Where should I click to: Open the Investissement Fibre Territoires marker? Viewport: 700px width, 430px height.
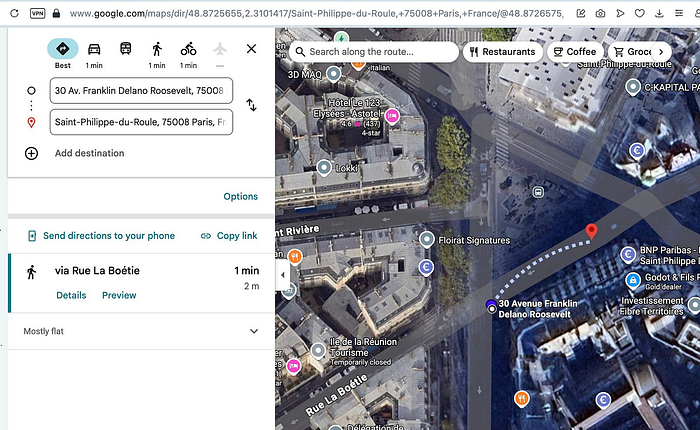[695, 305]
